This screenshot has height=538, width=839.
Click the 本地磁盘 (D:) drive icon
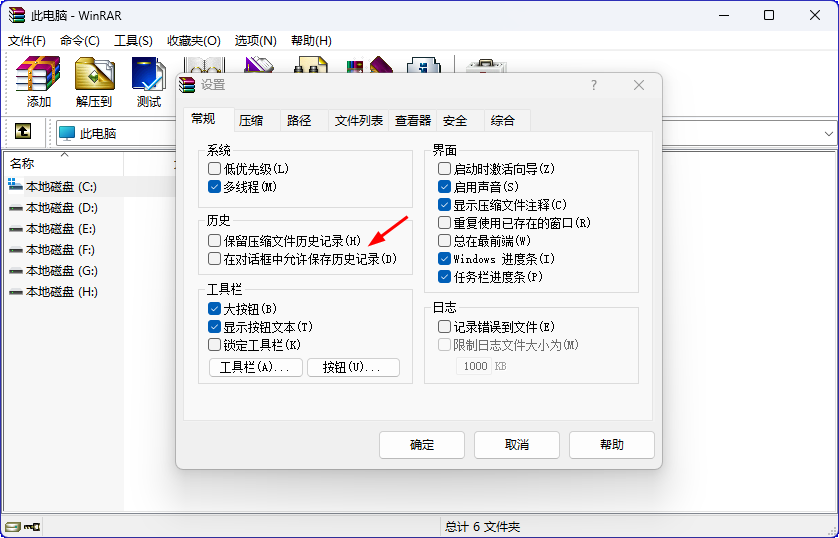coord(16,208)
